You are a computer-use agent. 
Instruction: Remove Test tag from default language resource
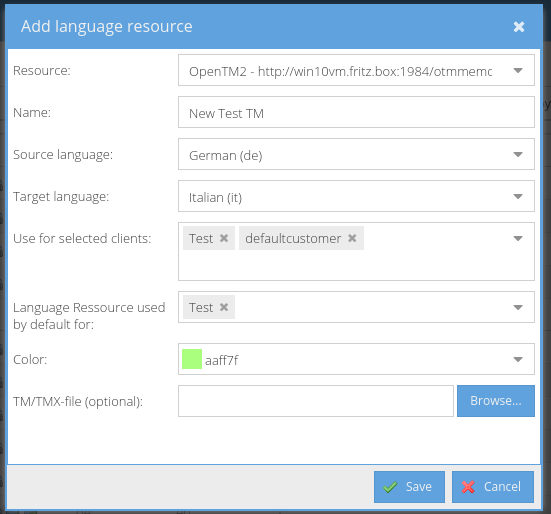tap(224, 307)
